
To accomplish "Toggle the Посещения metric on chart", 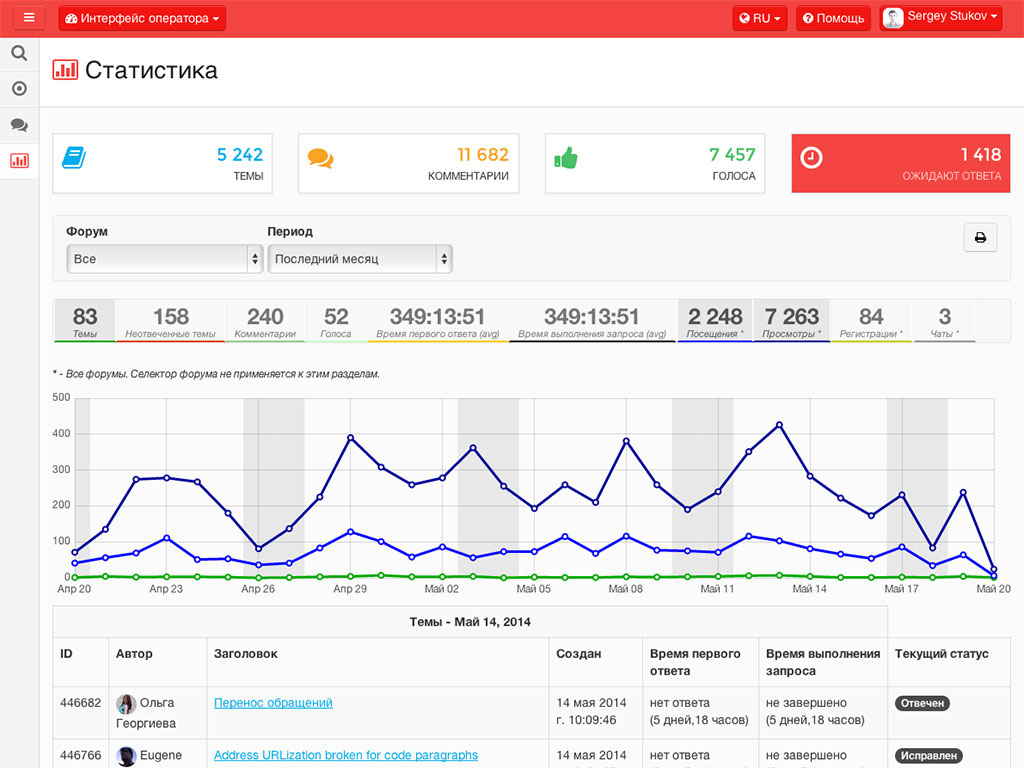I will click(x=715, y=321).
